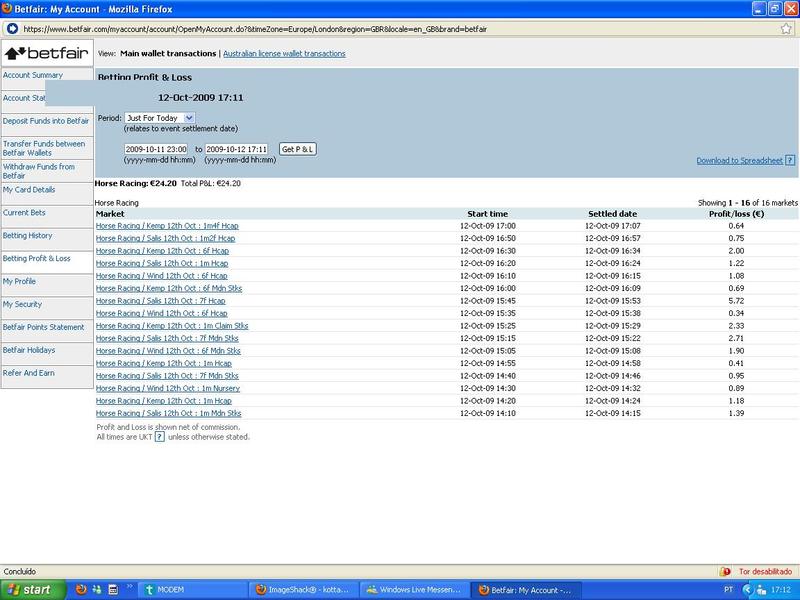Screen dimensions: 800x600
Task: Click the help icon beside Download to Spreadsheet
Action: click(x=790, y=160)
